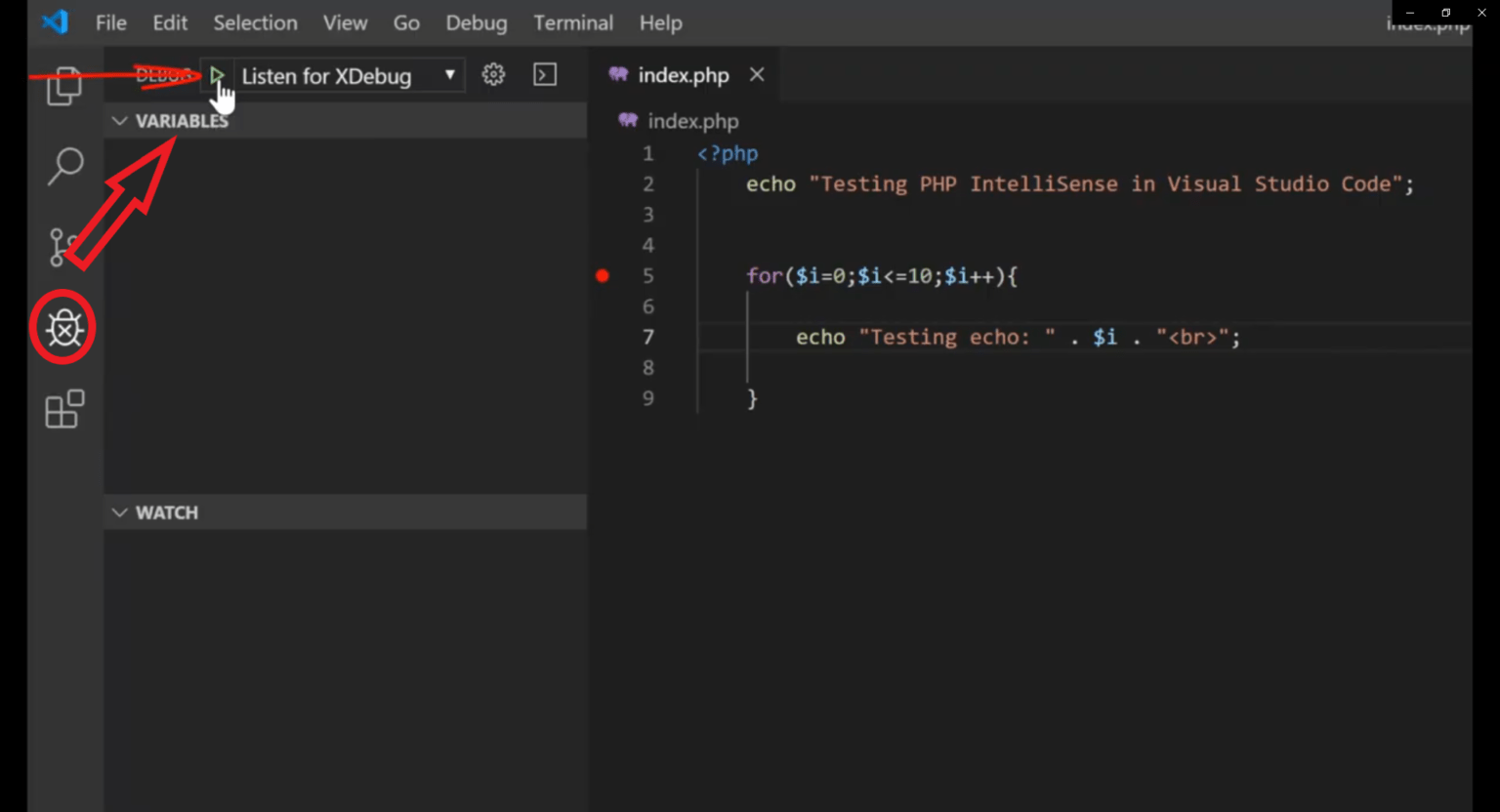This screenshot has height=812, width=1500.
Task: Open the debug configuration dropdown arrow
Action: (448, 75)
